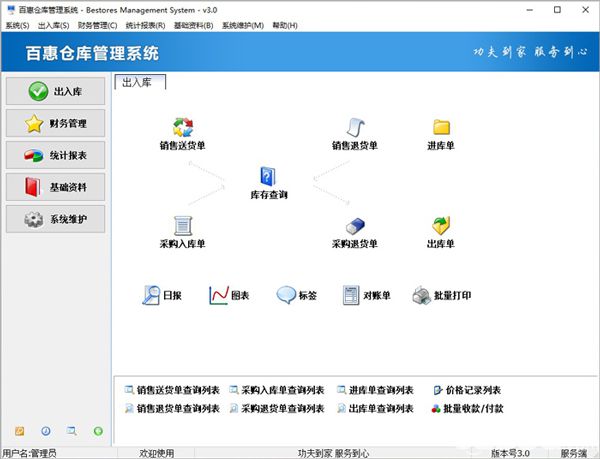Screen dimensions: 600x459
Task: Open the 库存查询 book icon
Action: click(x=268, y=177)
